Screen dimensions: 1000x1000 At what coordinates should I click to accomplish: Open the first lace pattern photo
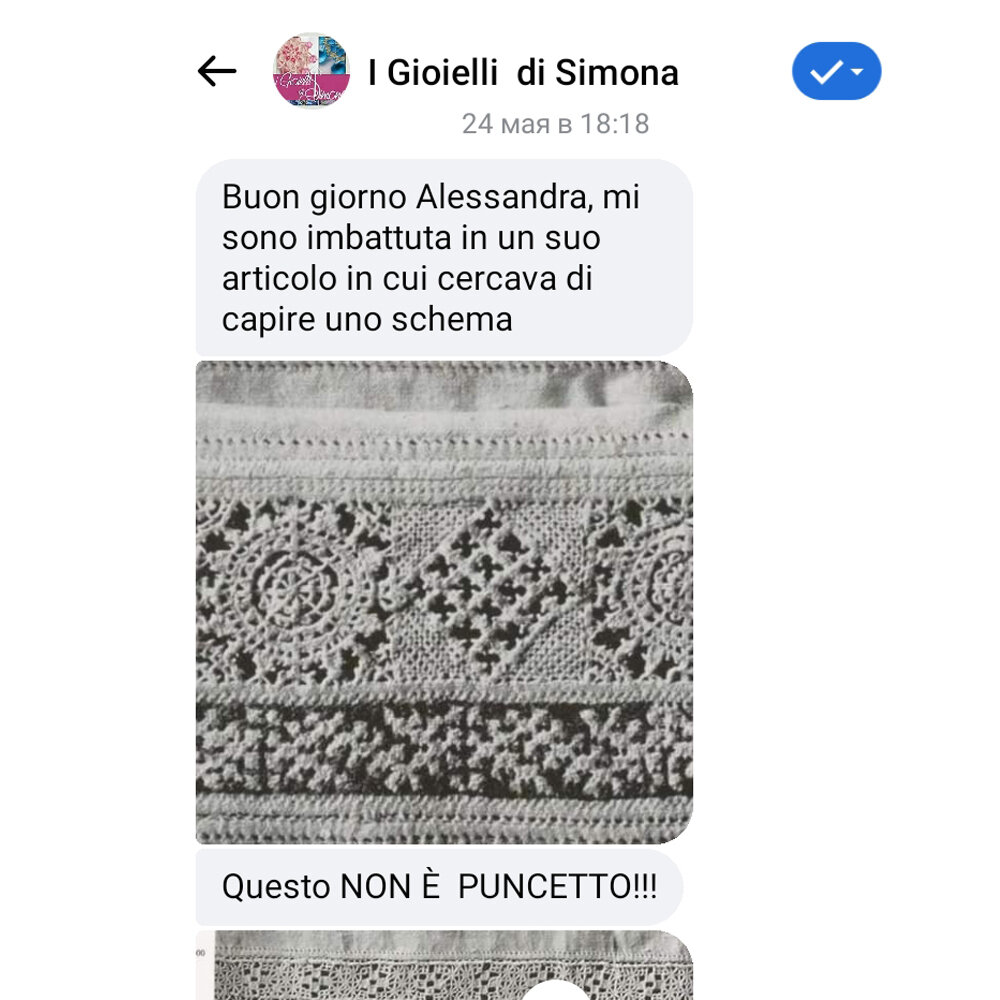(444, 602)
